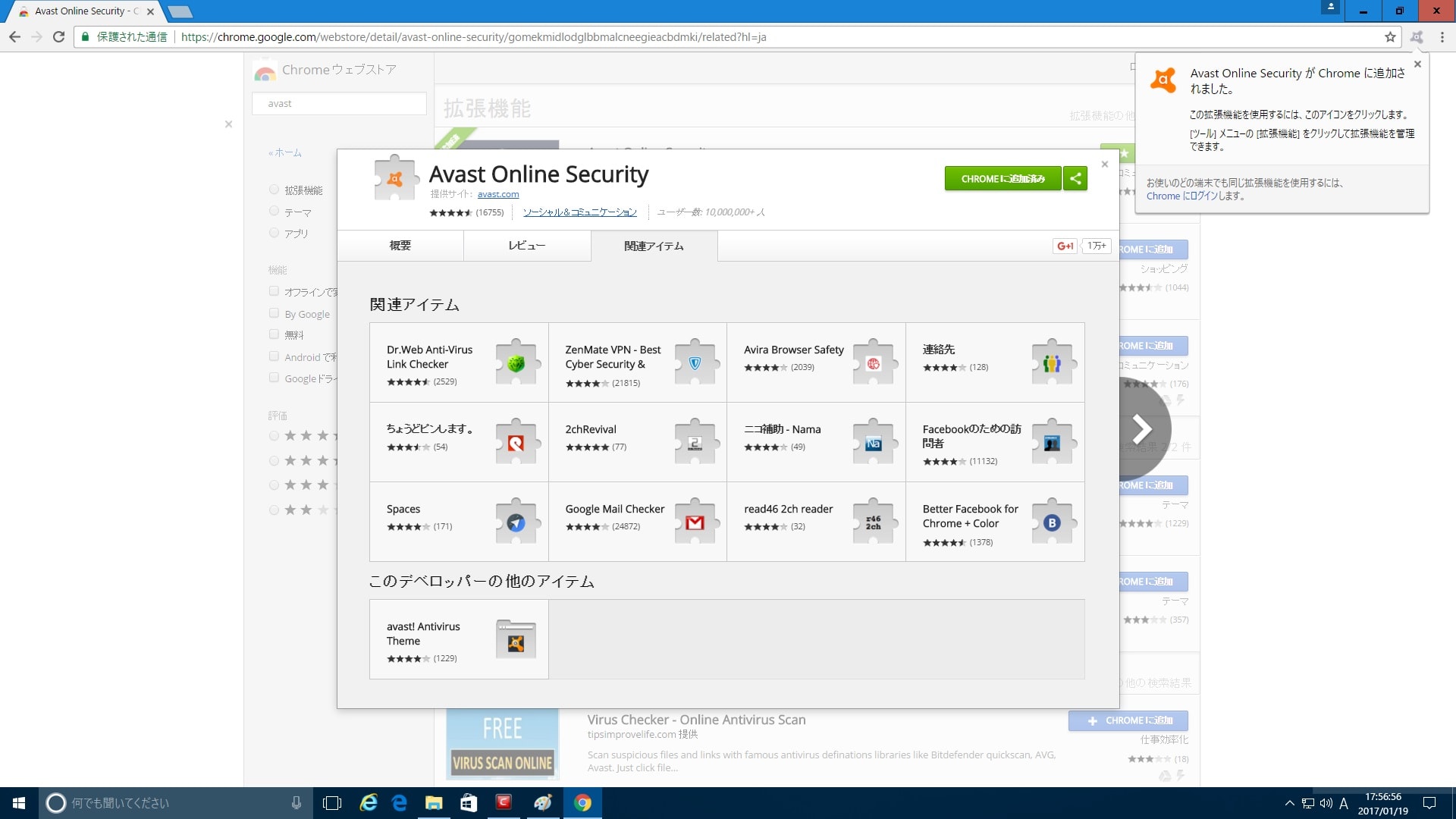Enable オフライン feature checkbox
The height and width of the screenshot is (819, 1456).
click(274, 291)
